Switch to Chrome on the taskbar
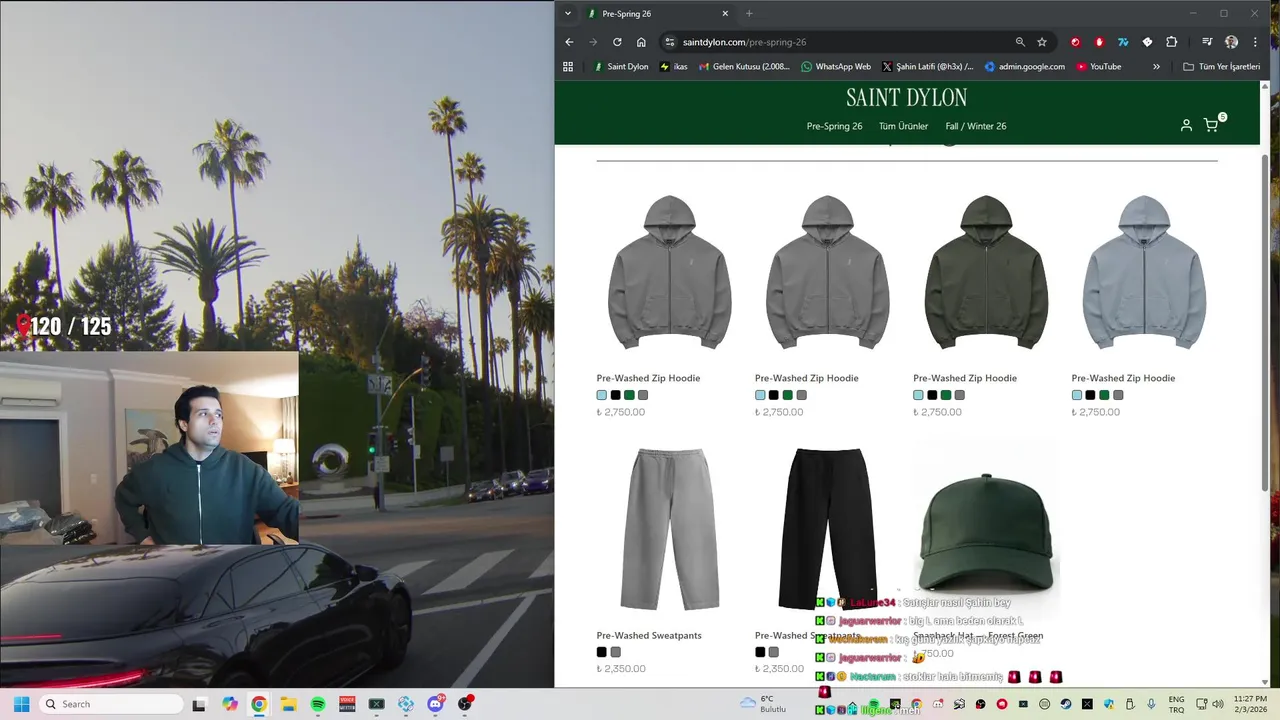Screen dimensions: 1280x720 tap(259, 704)
